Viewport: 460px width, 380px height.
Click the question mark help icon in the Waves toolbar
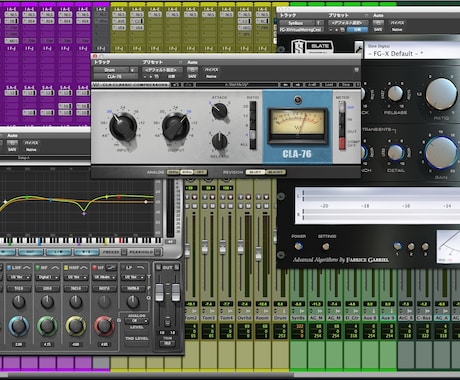coord(358,85)
